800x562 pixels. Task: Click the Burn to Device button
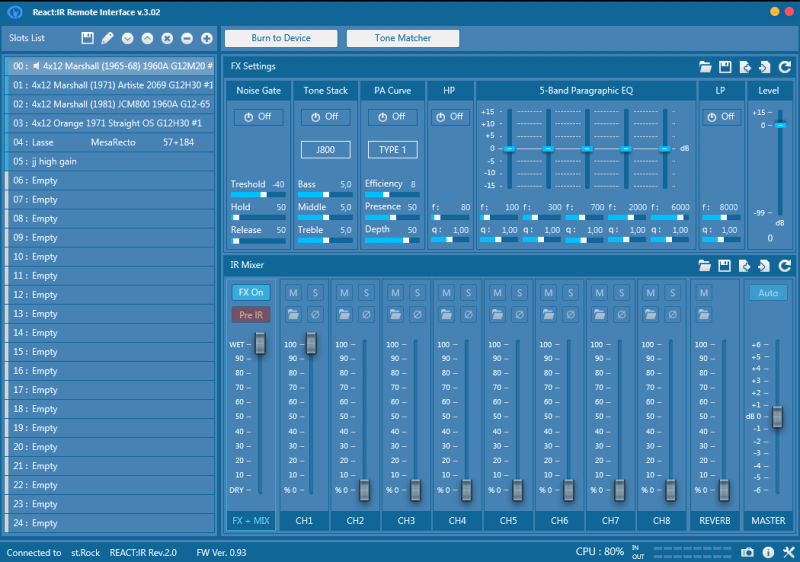click(280, 38)
